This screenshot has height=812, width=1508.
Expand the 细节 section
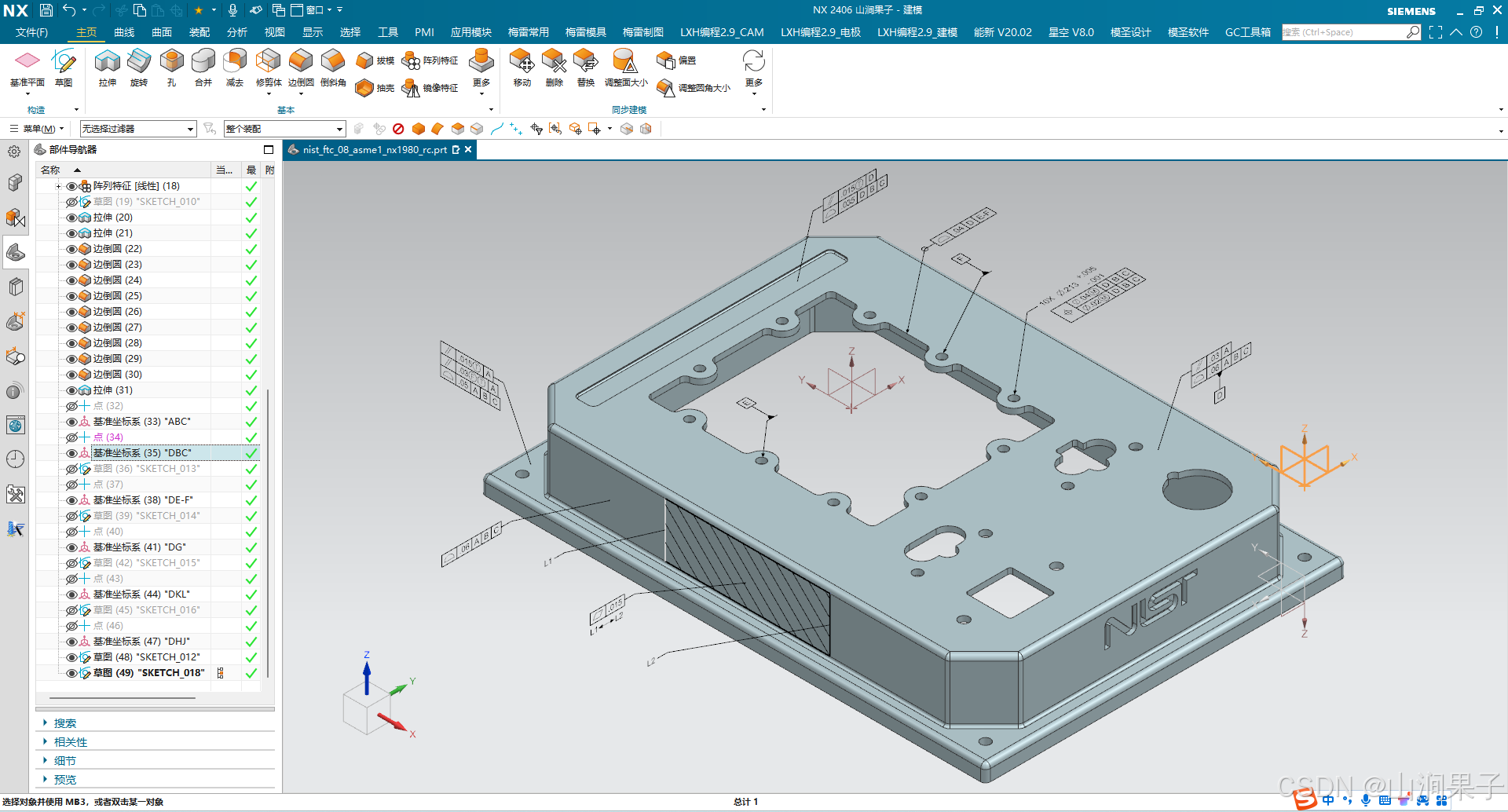point(46,760)
